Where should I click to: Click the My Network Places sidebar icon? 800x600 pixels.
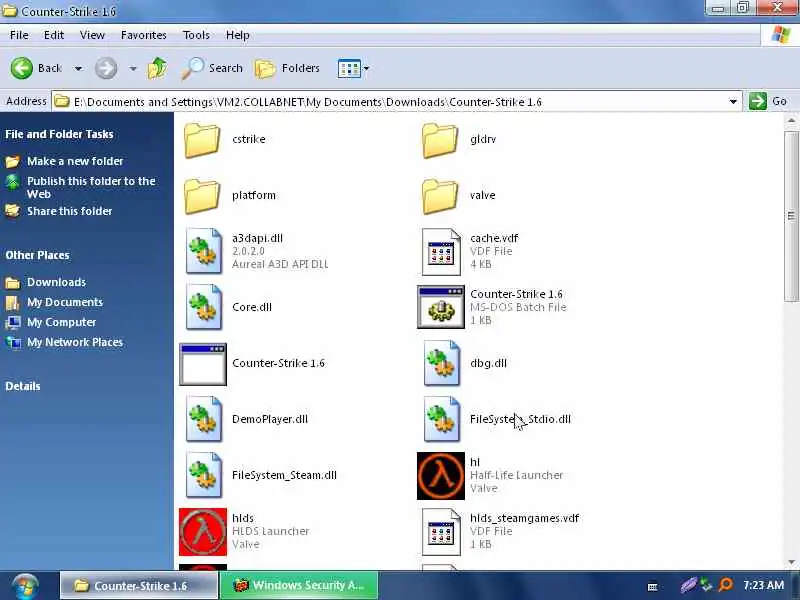pyautogui.click(x=12, y=342)
